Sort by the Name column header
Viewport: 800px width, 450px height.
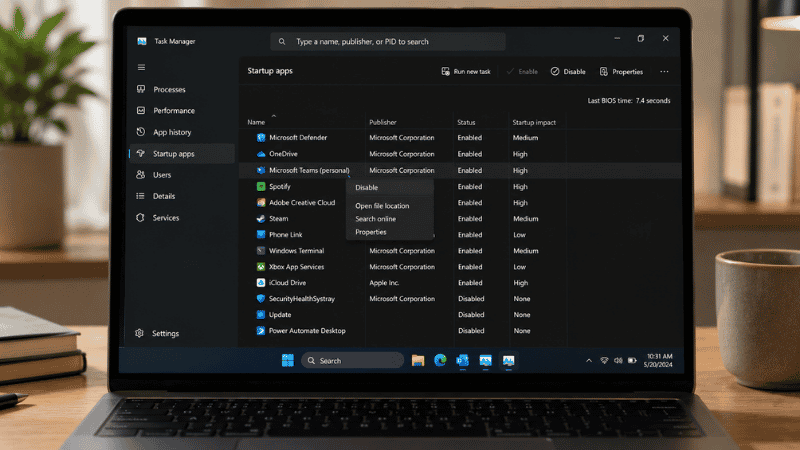(256, 122)
